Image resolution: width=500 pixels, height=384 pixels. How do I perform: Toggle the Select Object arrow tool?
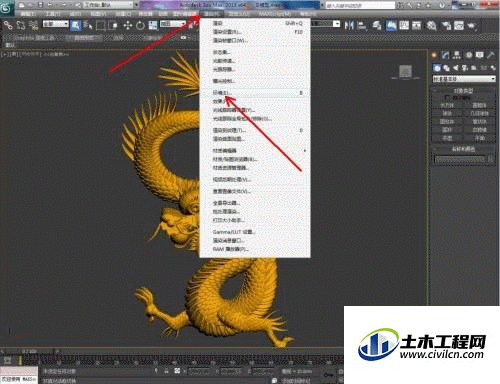click(76, 26)
